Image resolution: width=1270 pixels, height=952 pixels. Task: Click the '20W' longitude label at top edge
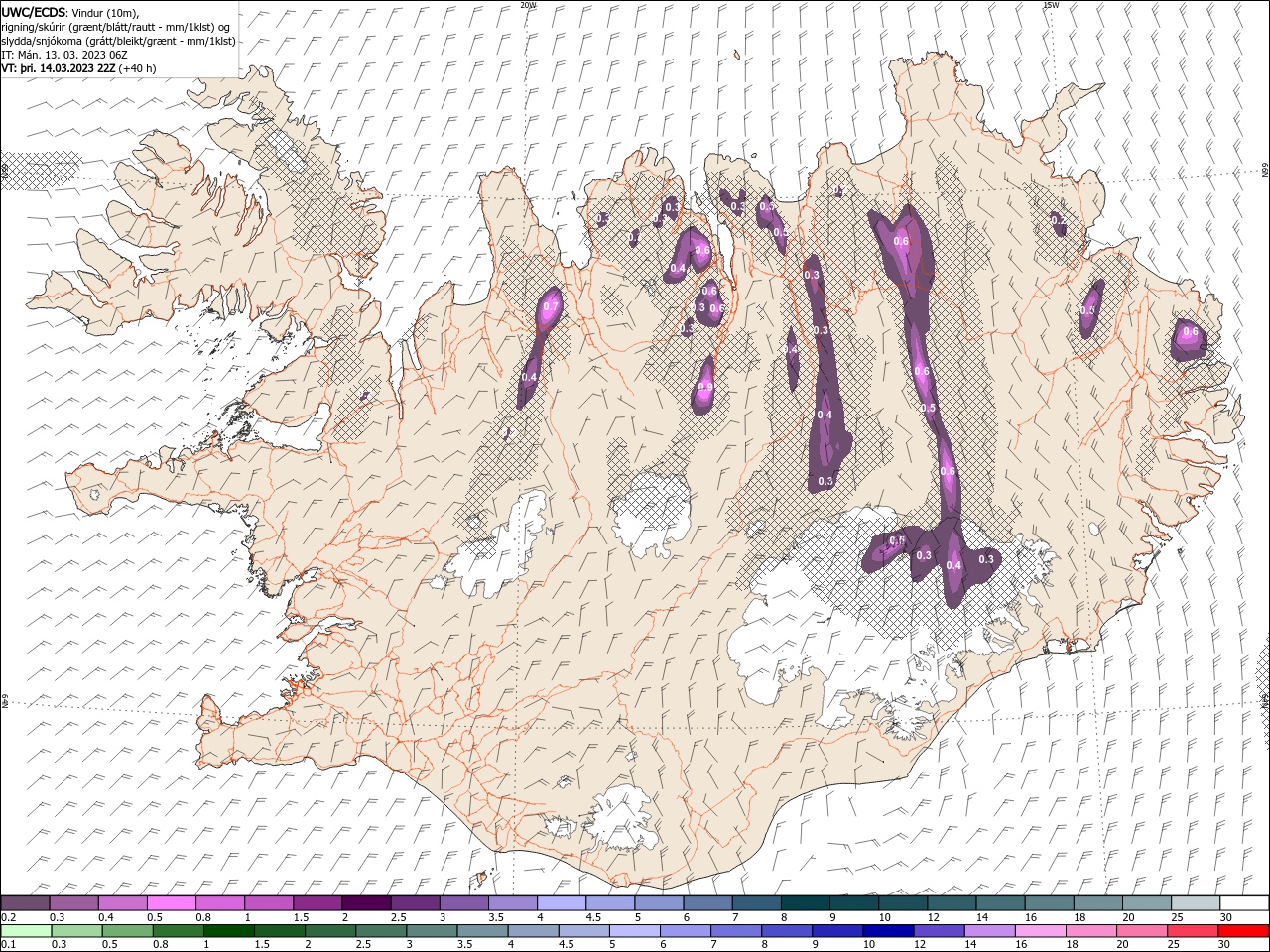click(528, 5)
